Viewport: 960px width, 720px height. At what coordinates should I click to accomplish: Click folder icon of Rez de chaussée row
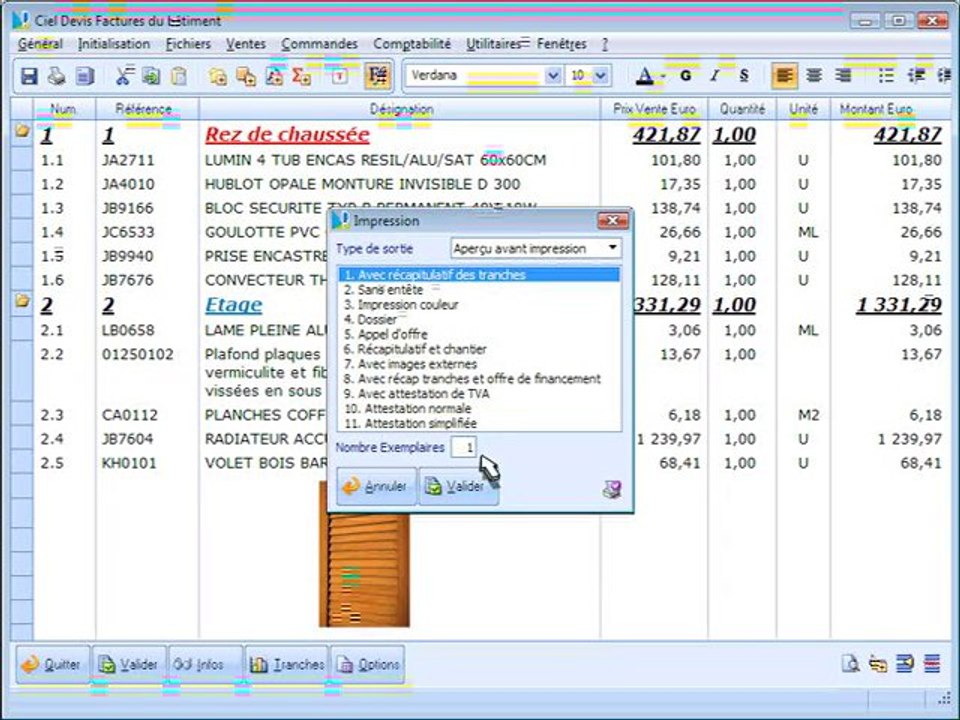(x=23, y=130)
